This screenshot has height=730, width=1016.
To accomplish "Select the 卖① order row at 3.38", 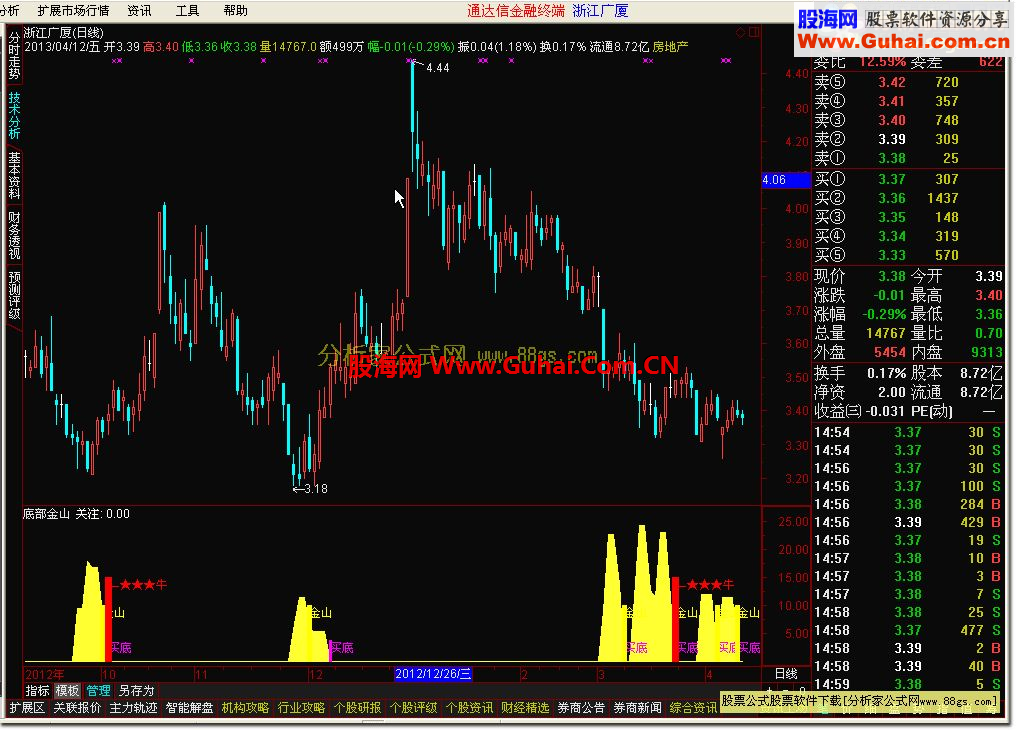I will click(908, 158).
